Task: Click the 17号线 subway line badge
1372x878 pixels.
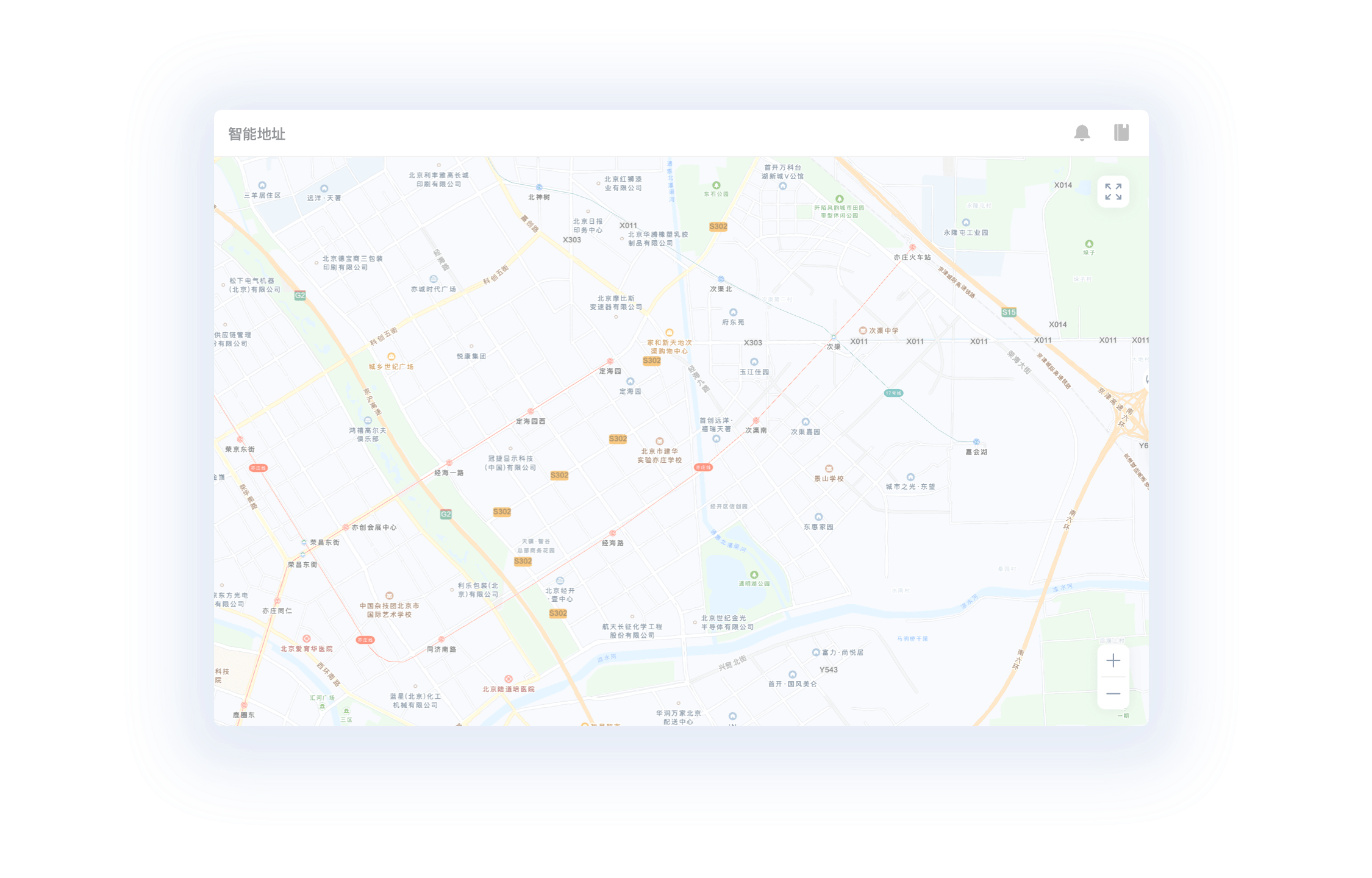Action: [893, 393]
